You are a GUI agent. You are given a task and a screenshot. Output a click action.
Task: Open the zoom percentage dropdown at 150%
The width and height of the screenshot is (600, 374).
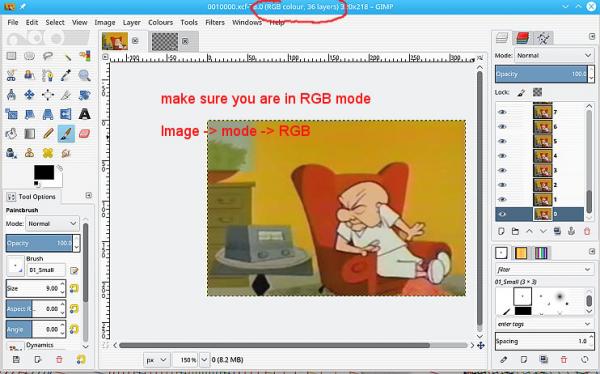(x=204, y=360)
